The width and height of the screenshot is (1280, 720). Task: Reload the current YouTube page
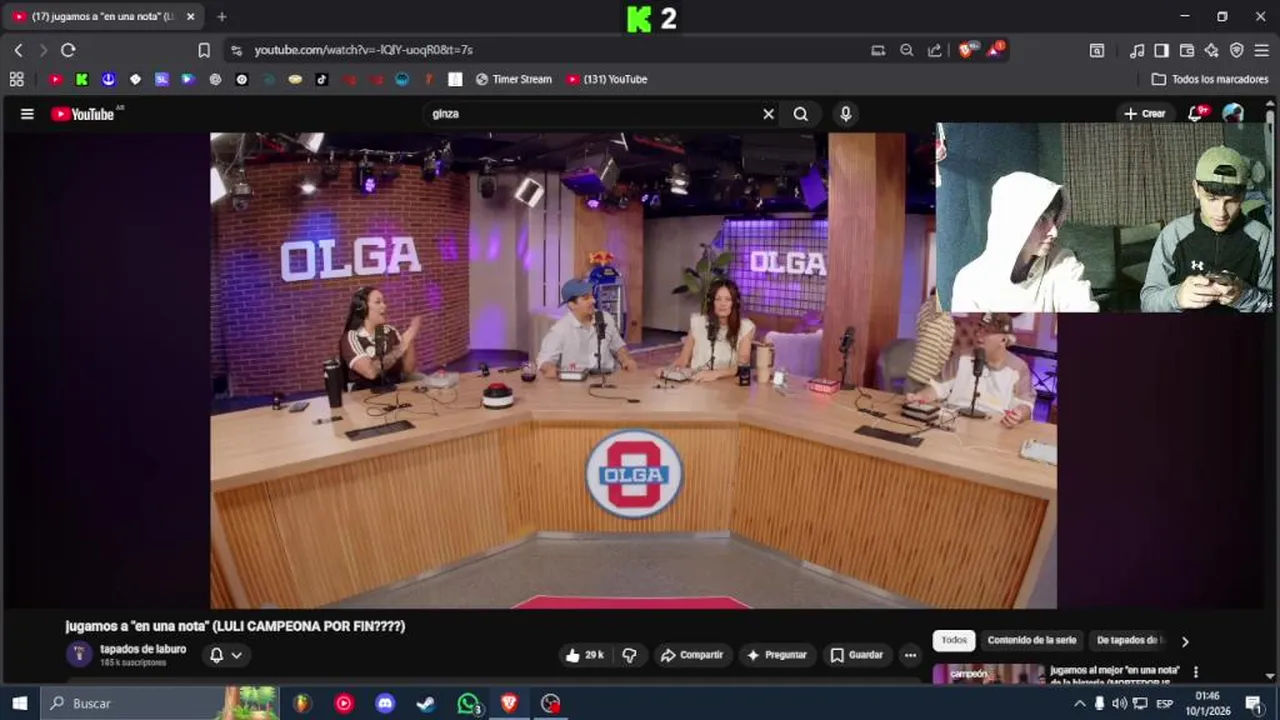pyautogui.click(x=68, y=50)
